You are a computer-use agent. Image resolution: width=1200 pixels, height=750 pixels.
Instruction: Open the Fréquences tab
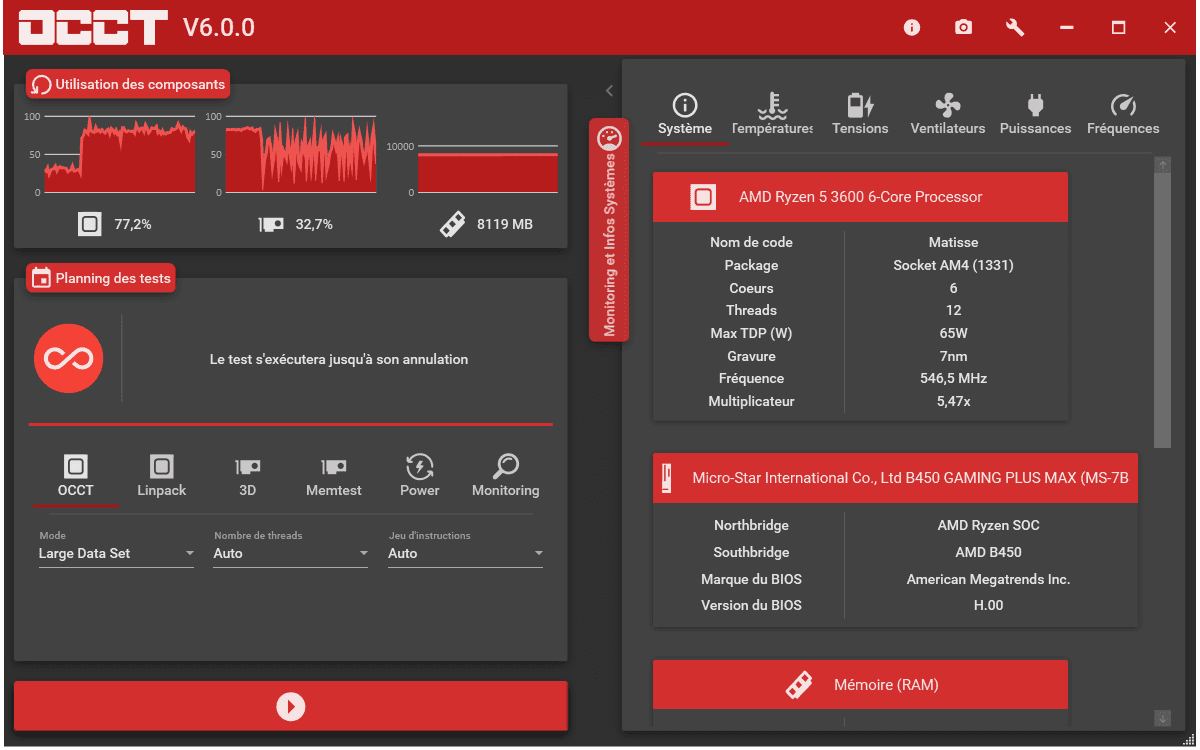1123,115
